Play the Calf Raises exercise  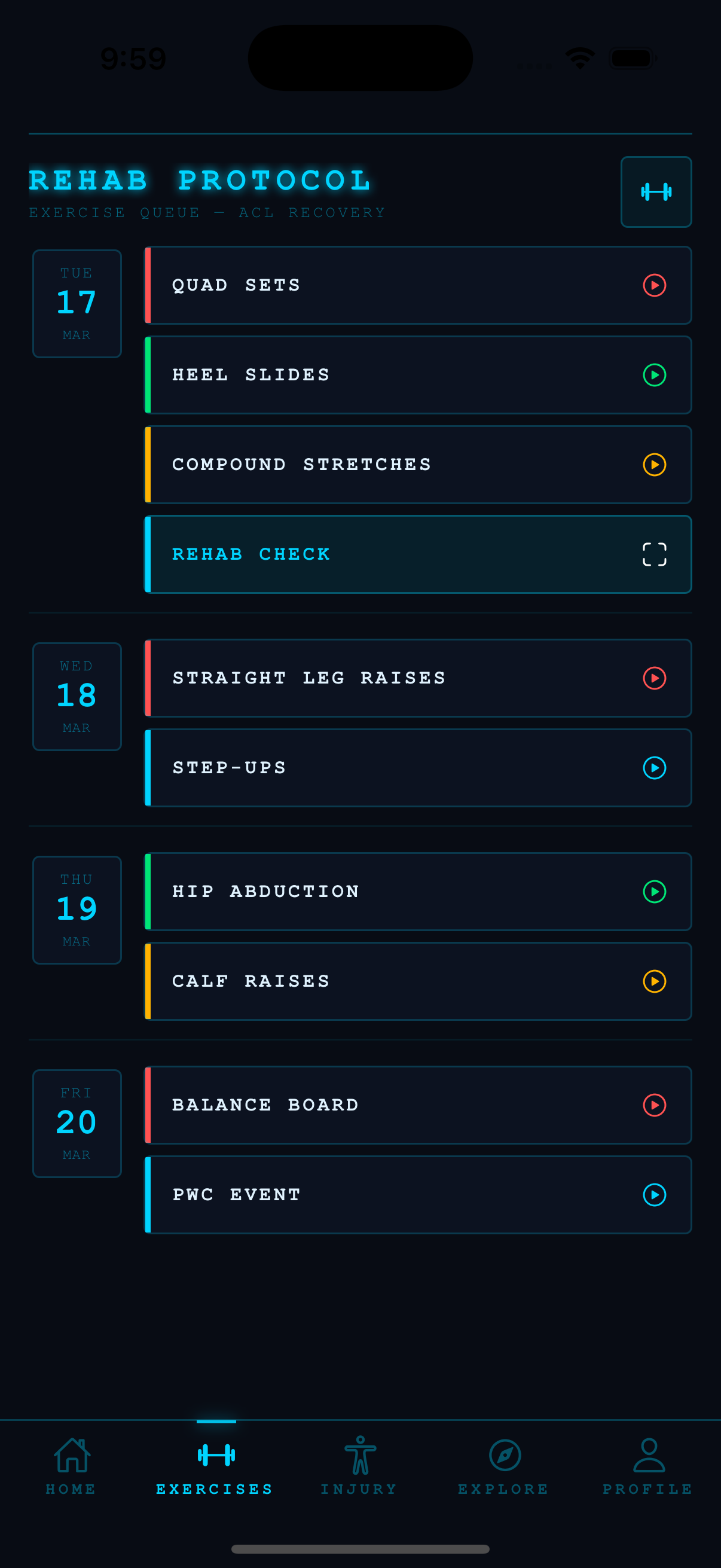point(654,981)
